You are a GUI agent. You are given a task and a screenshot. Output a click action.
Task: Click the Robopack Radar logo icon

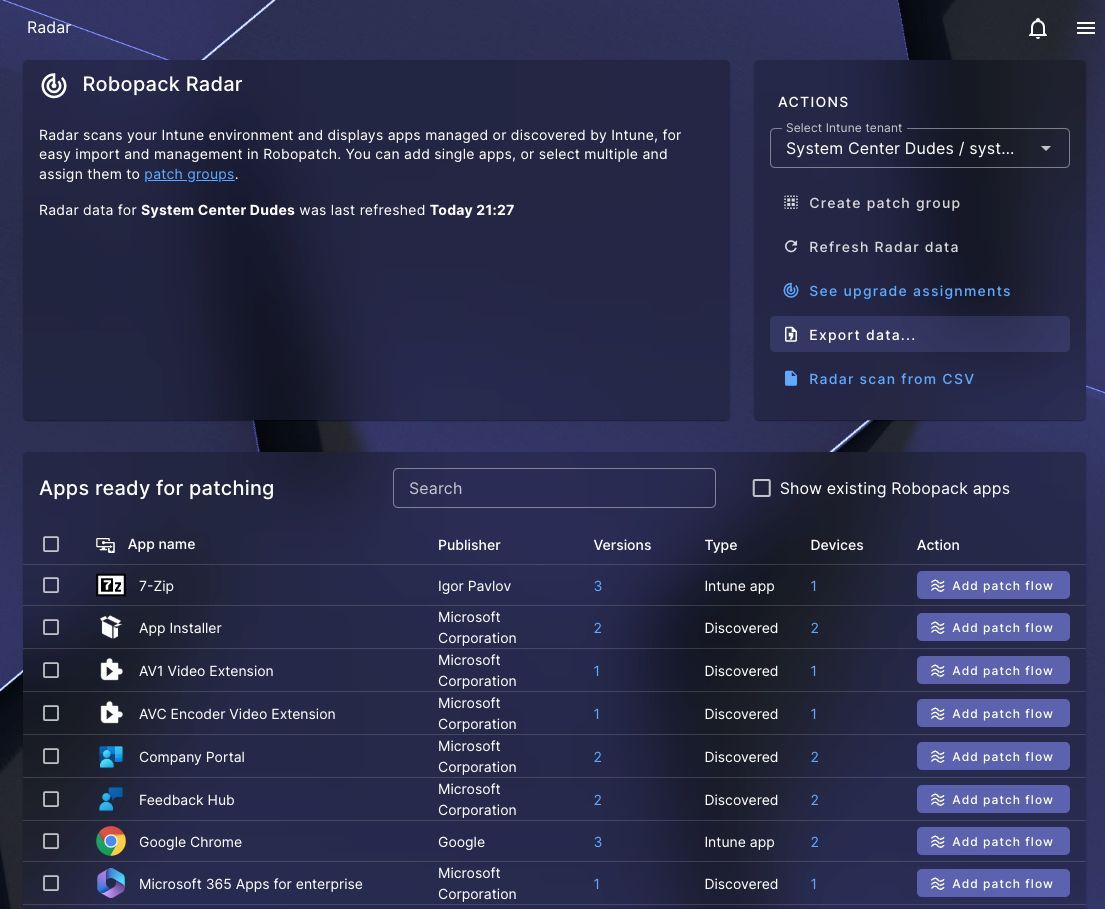[54, 85]
